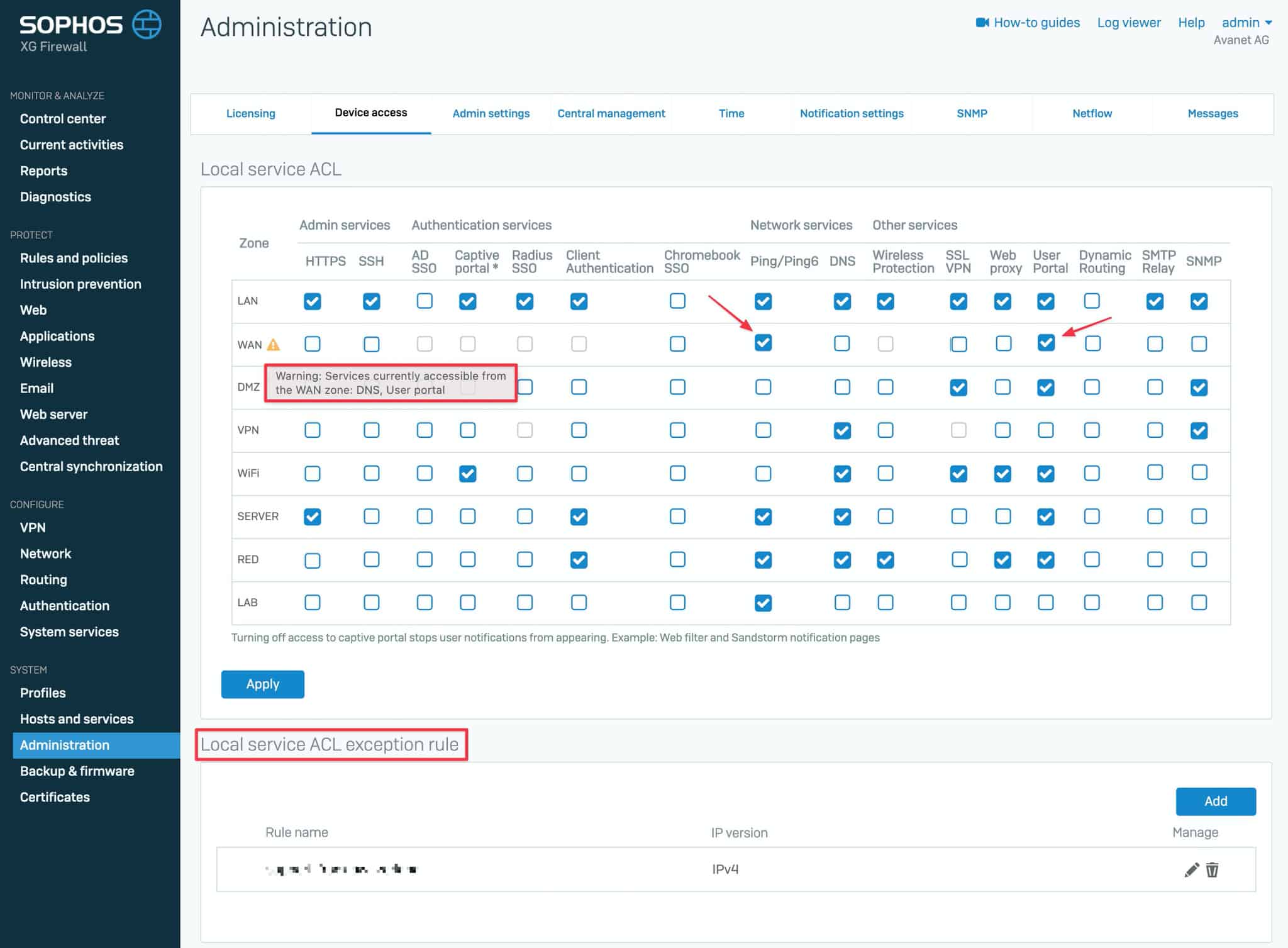Select the IPv4 exception rule row
The image size is (1288, 948).
click(x=724, y=869)
